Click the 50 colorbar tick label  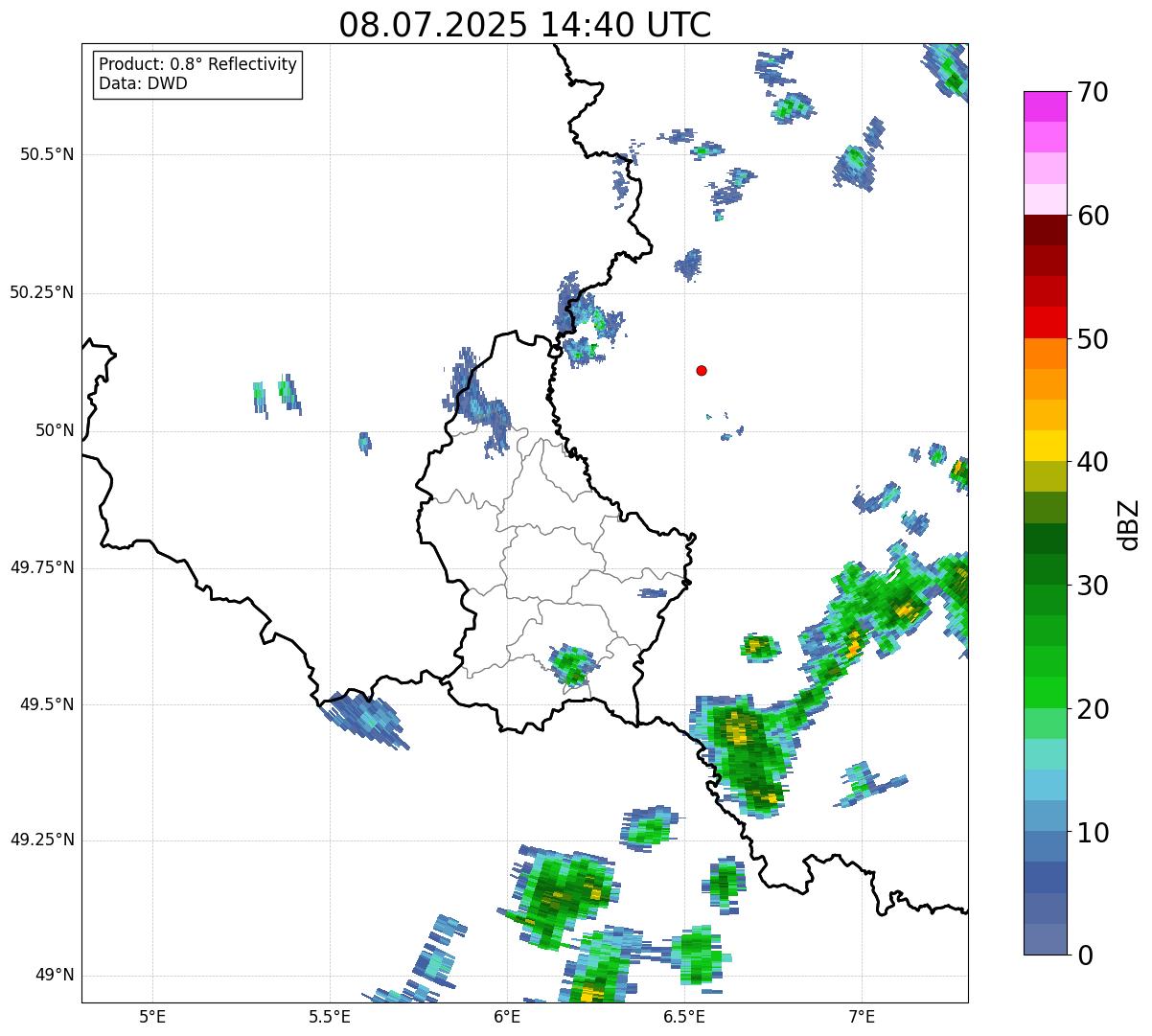pos(1093,339)
